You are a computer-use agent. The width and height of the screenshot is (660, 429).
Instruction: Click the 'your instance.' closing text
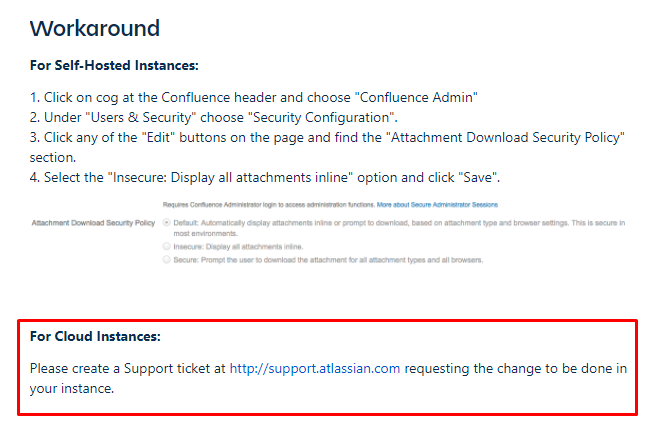pos(72,388)
